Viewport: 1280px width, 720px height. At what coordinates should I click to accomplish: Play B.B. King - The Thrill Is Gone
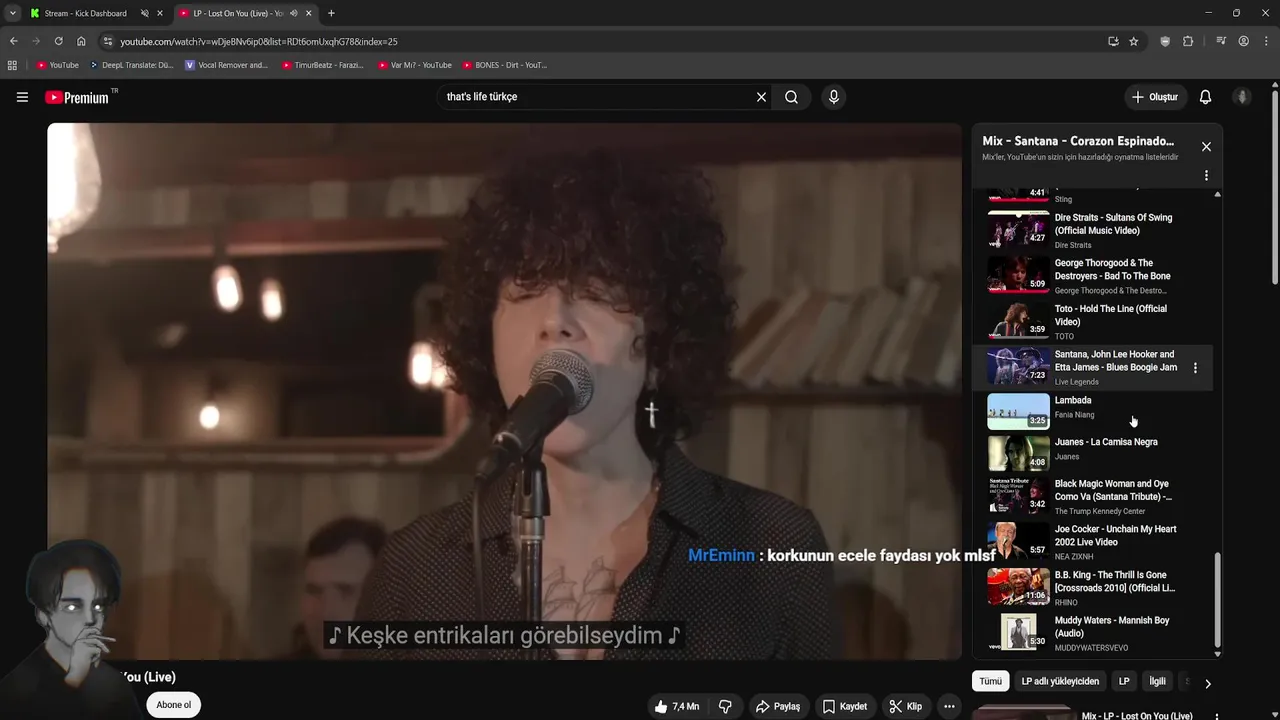point(1094,587)
